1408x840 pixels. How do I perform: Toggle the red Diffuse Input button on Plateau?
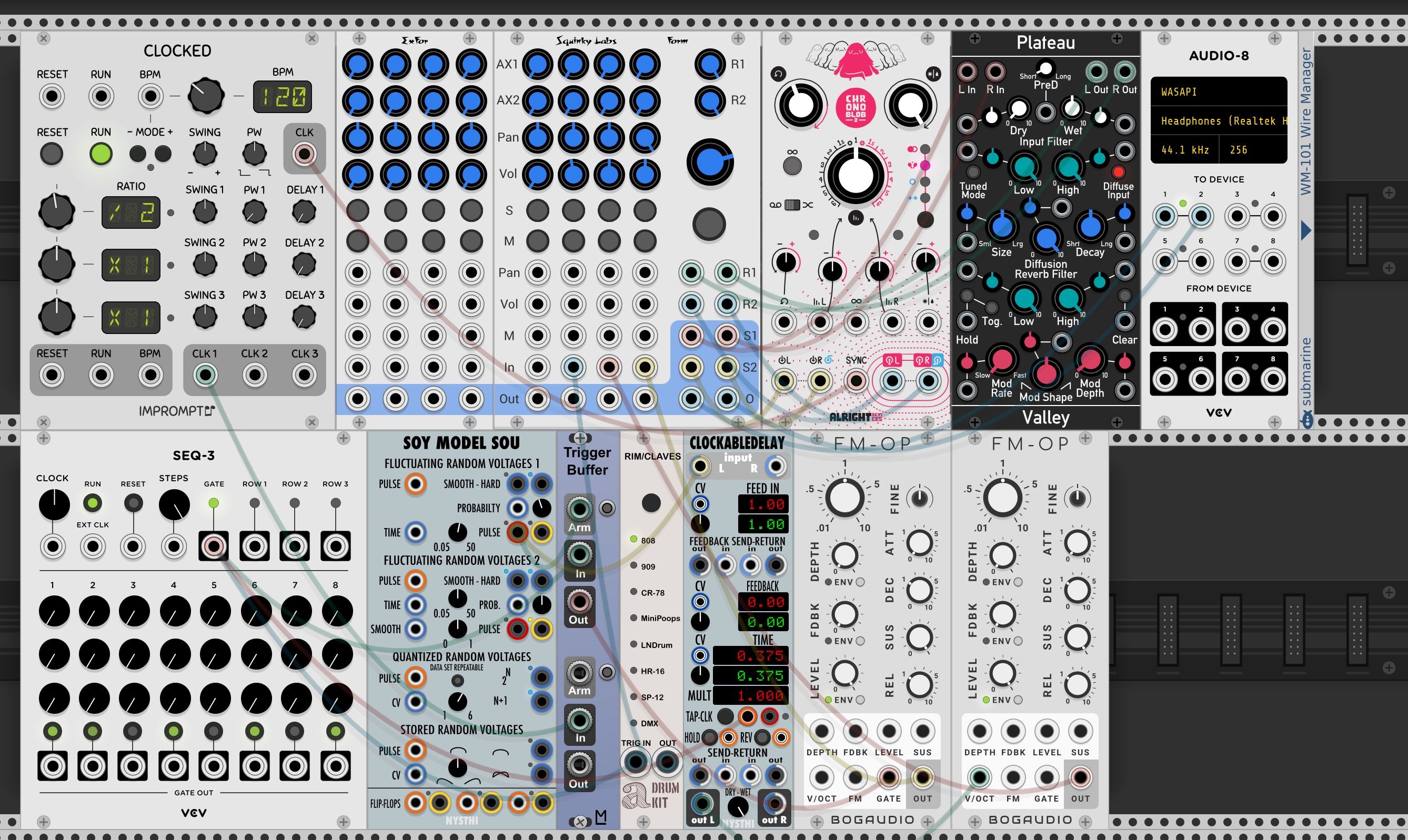click(1118, 171)
